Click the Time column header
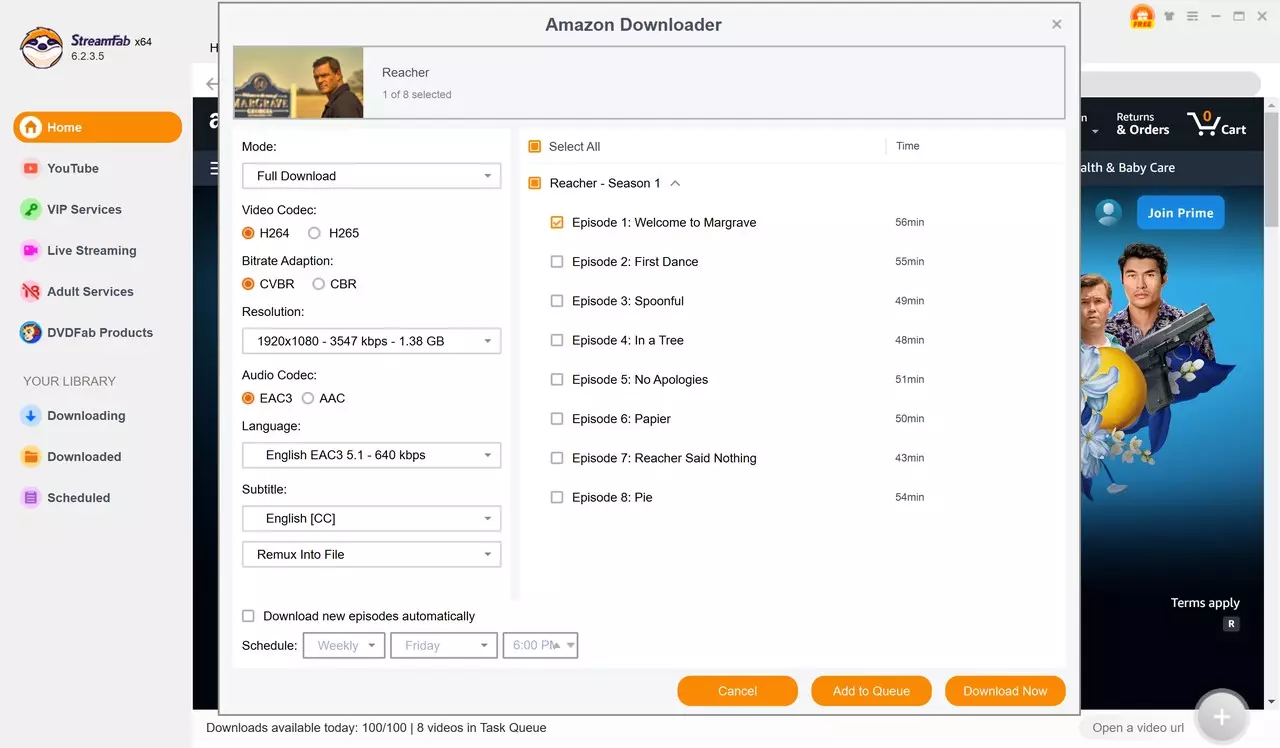This screenshot has width=1280, height=748. [907, 146]
